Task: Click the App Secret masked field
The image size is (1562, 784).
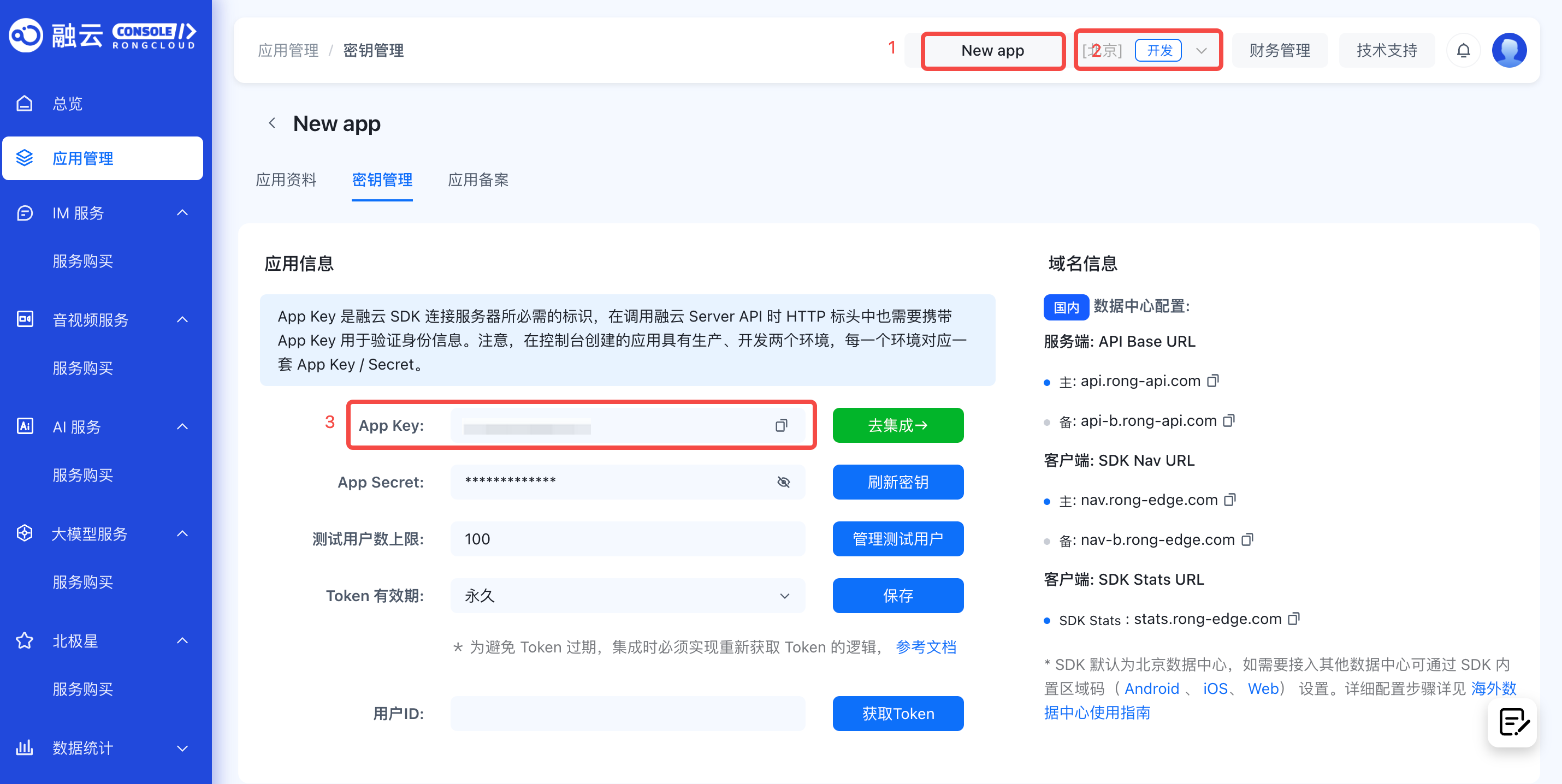Action: [628, 482]
